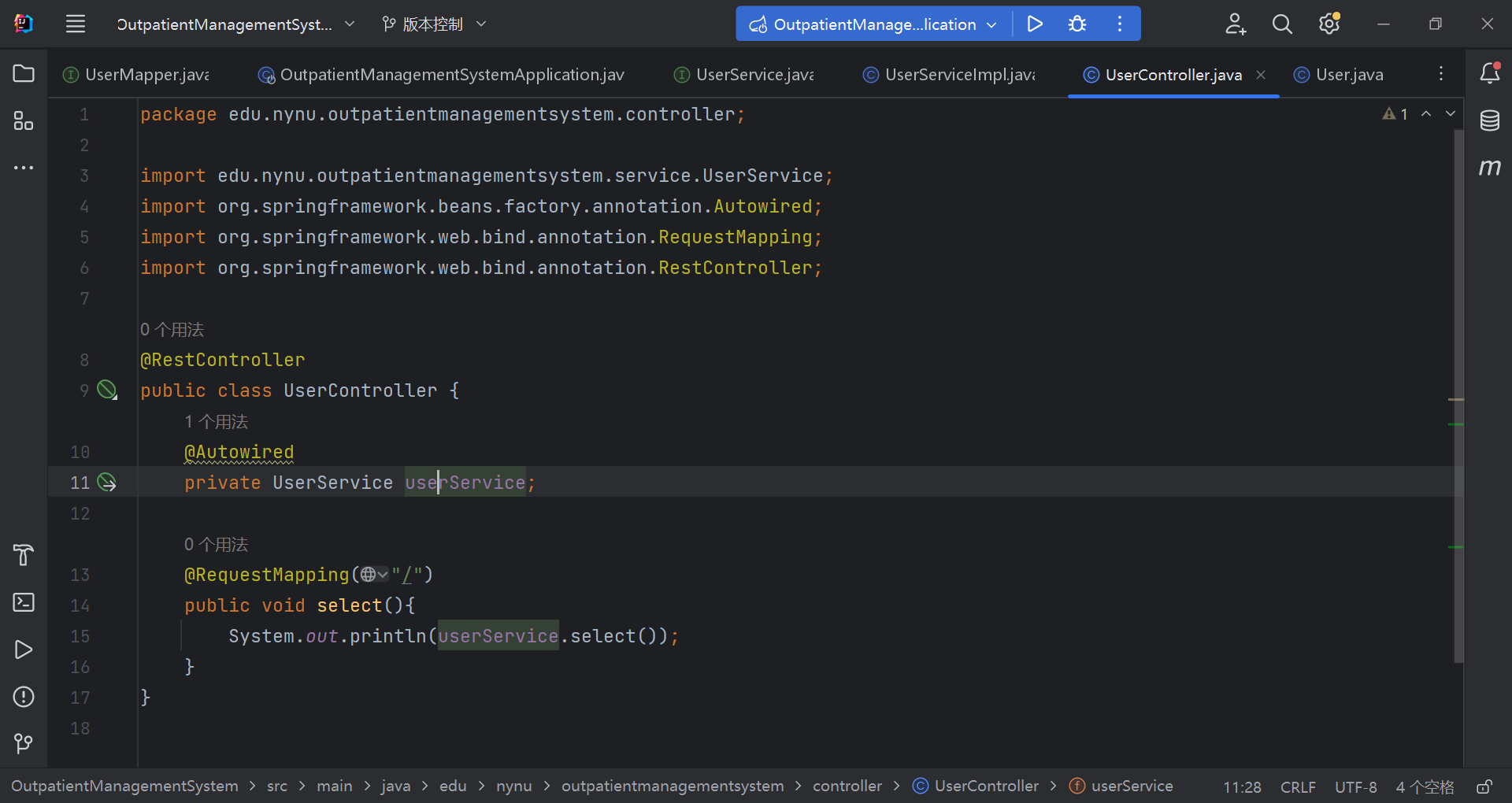Open the Structure tool window
This screenshot has height=803, width=1512.
[x=24, y=120]
